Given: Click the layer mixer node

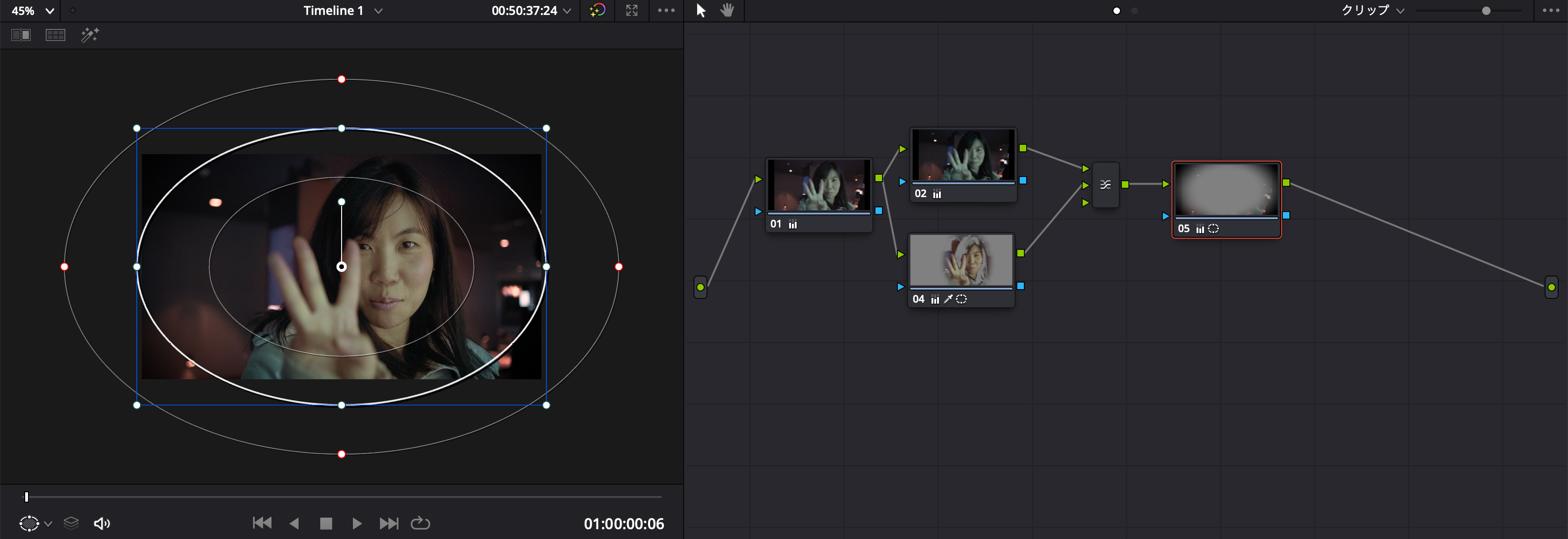Looking at the screenshot, I should [x=1106, y=184].
